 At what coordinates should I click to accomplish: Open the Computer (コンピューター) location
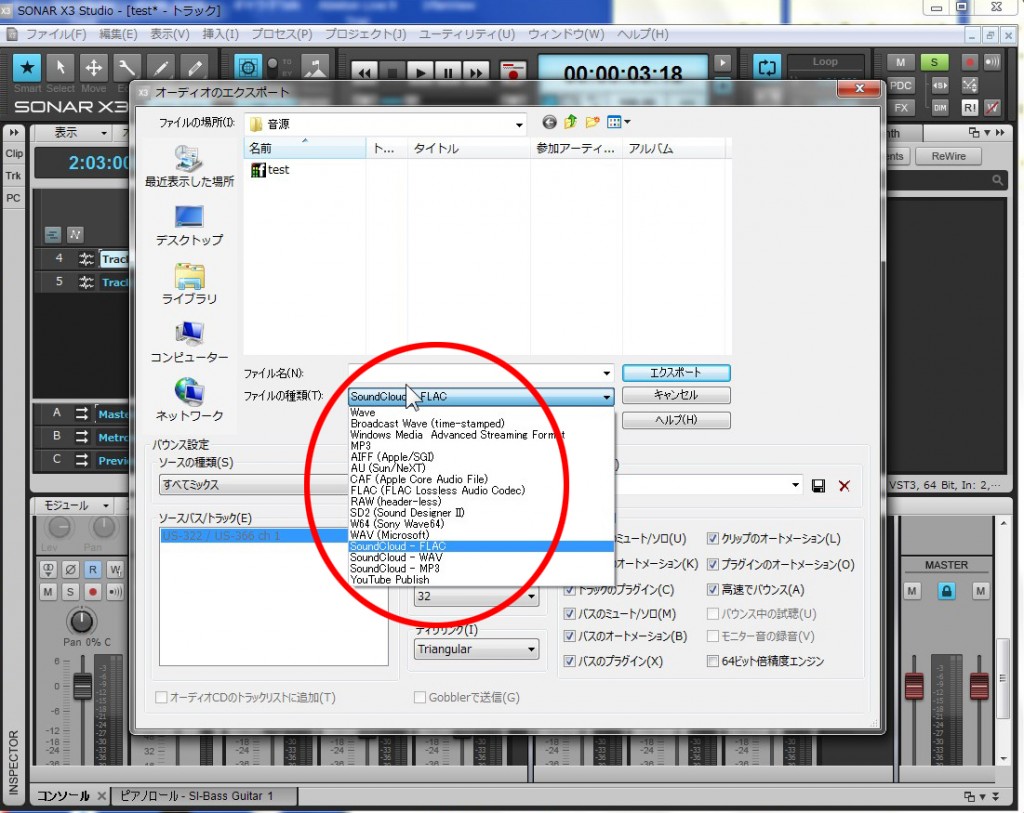click(x=189, y=343)
